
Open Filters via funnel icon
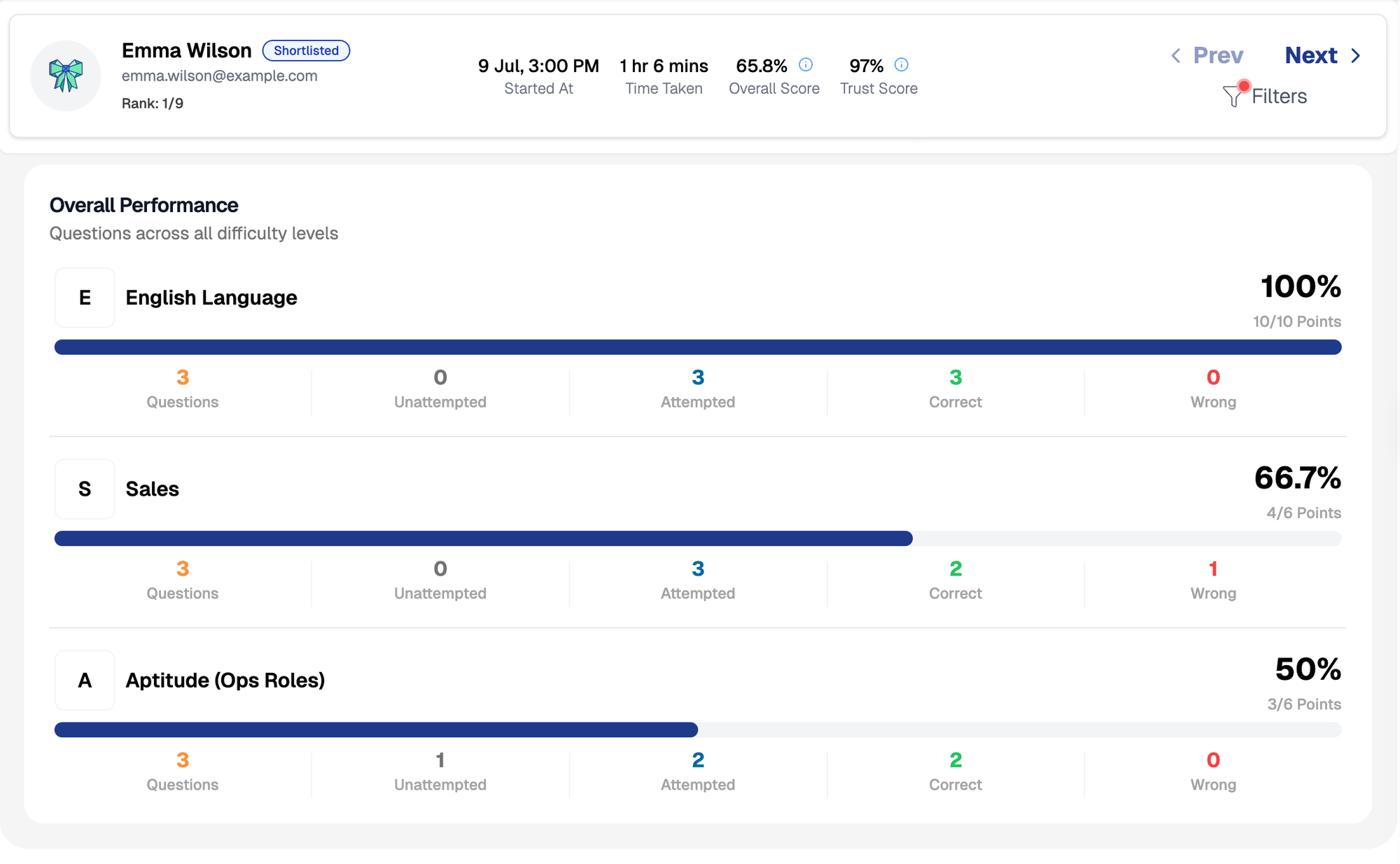[1232, 96]
